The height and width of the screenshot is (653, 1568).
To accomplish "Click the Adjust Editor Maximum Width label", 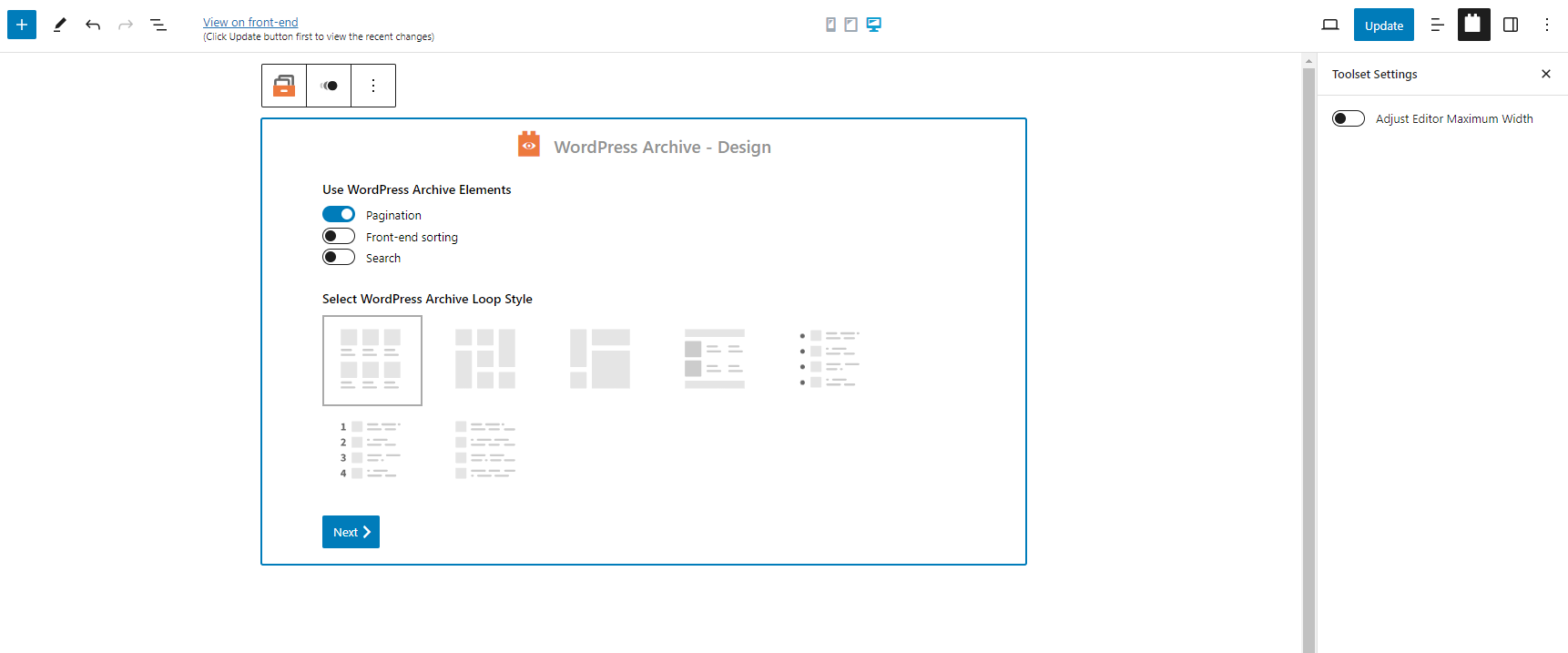I will pos(1454,118).
